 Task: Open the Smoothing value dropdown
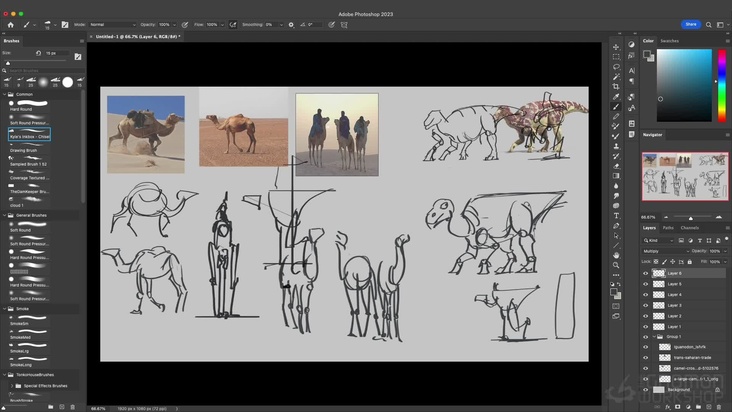click(281, 25)
